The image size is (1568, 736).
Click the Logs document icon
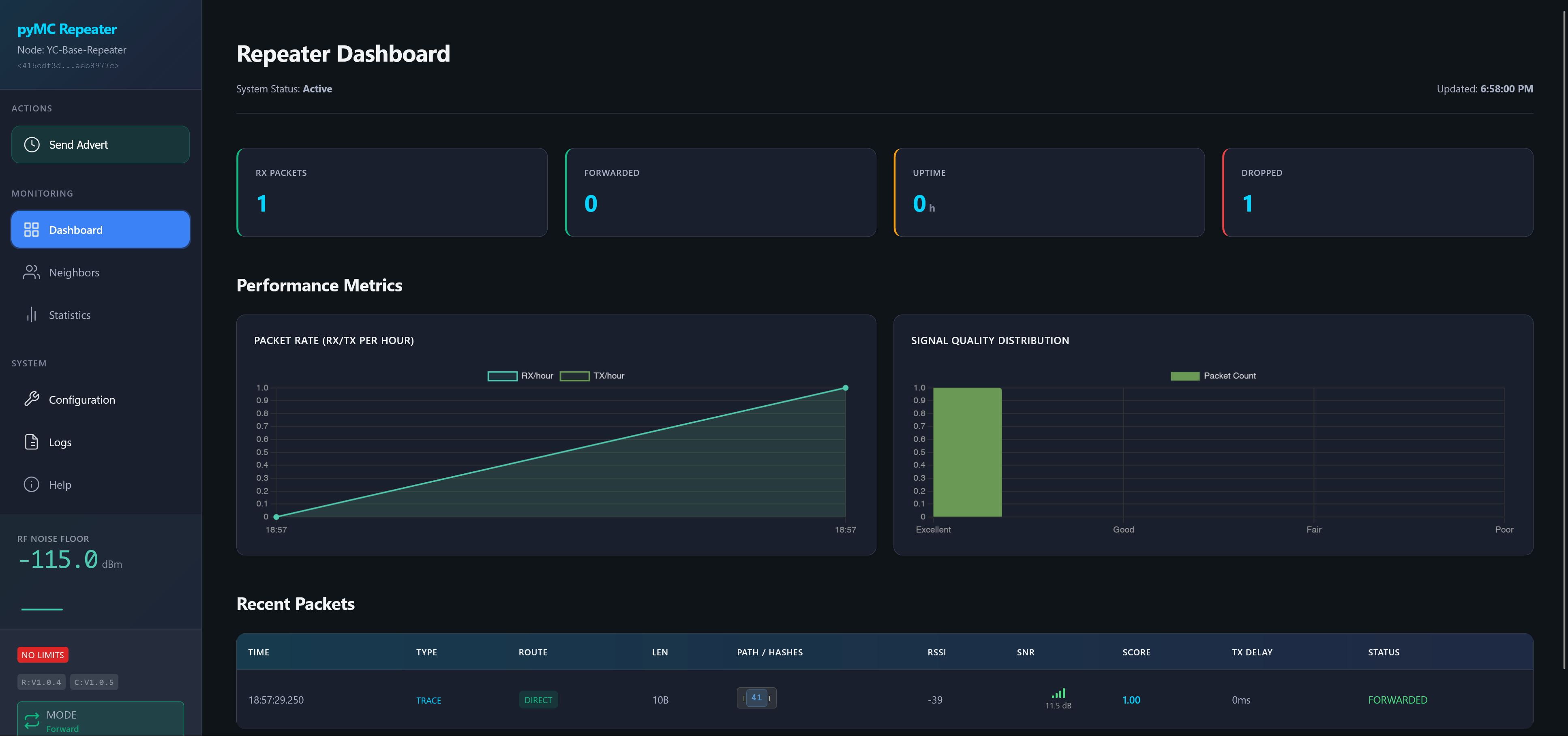[32, 442]
